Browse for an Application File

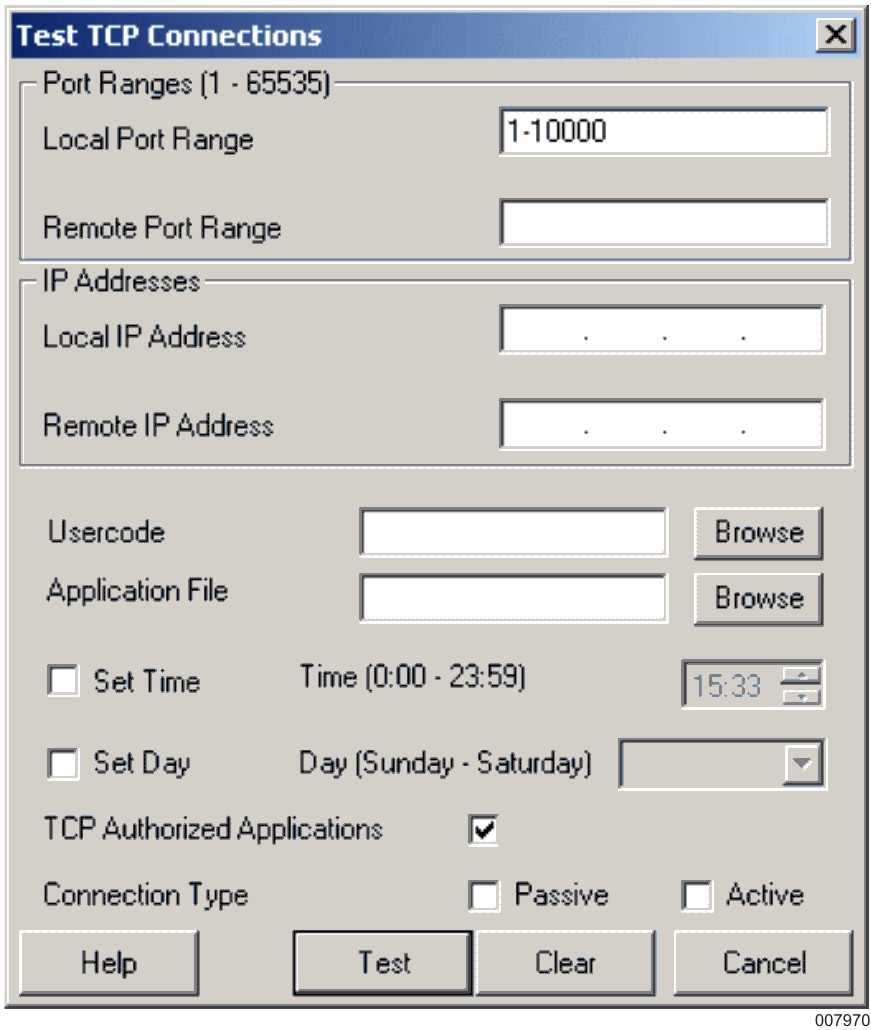click(x=758, y=598)
